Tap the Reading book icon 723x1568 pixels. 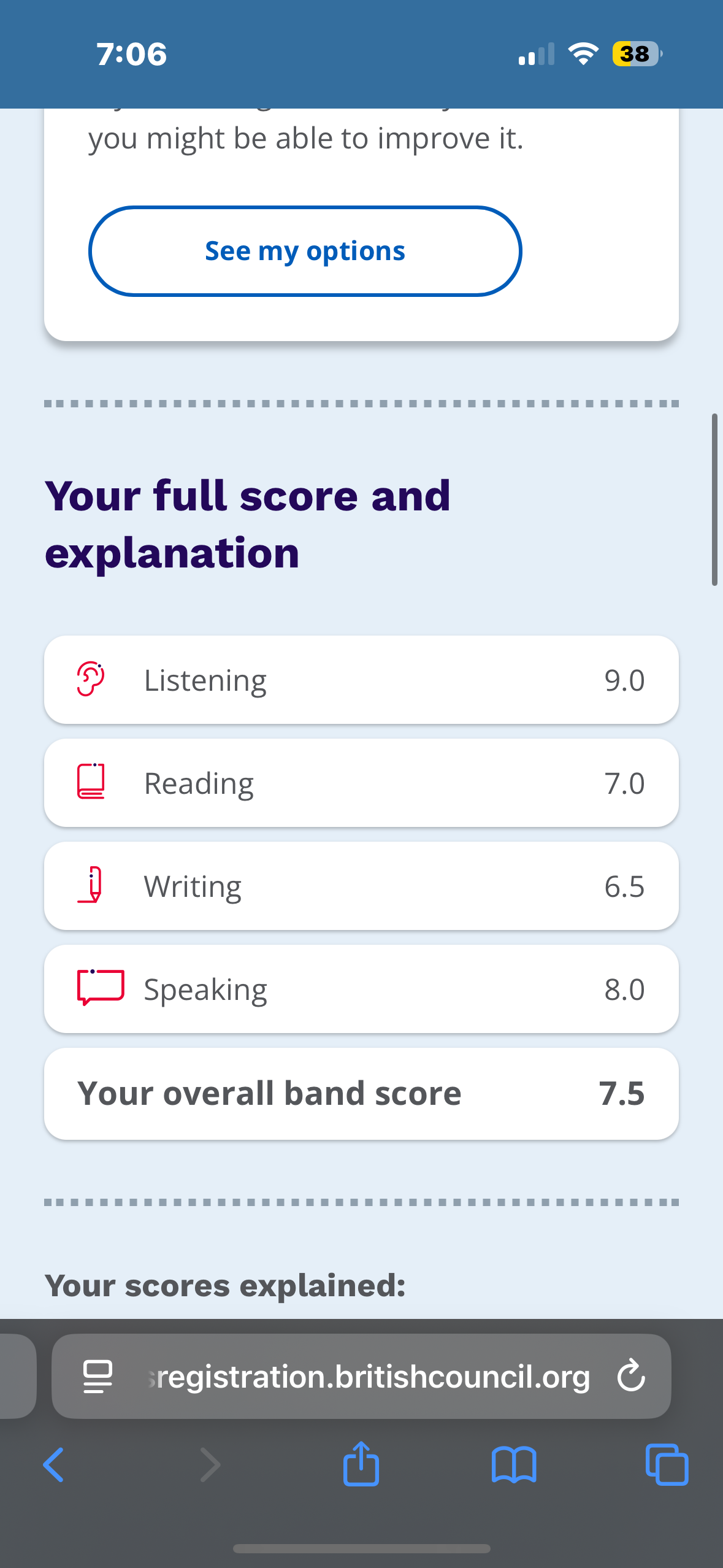pos(91,782)
